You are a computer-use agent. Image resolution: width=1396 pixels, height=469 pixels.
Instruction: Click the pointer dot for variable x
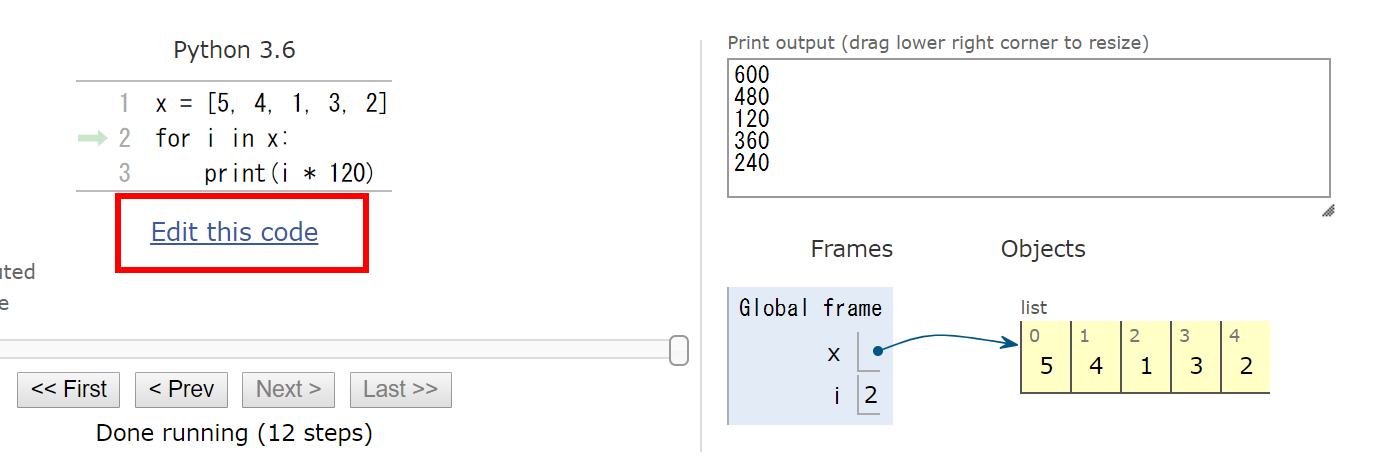877,351
